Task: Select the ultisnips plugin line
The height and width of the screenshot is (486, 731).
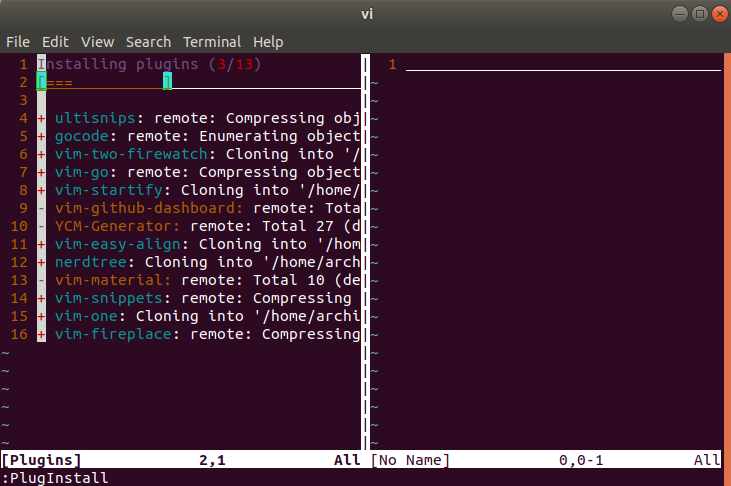Action: tap(198, 118)
